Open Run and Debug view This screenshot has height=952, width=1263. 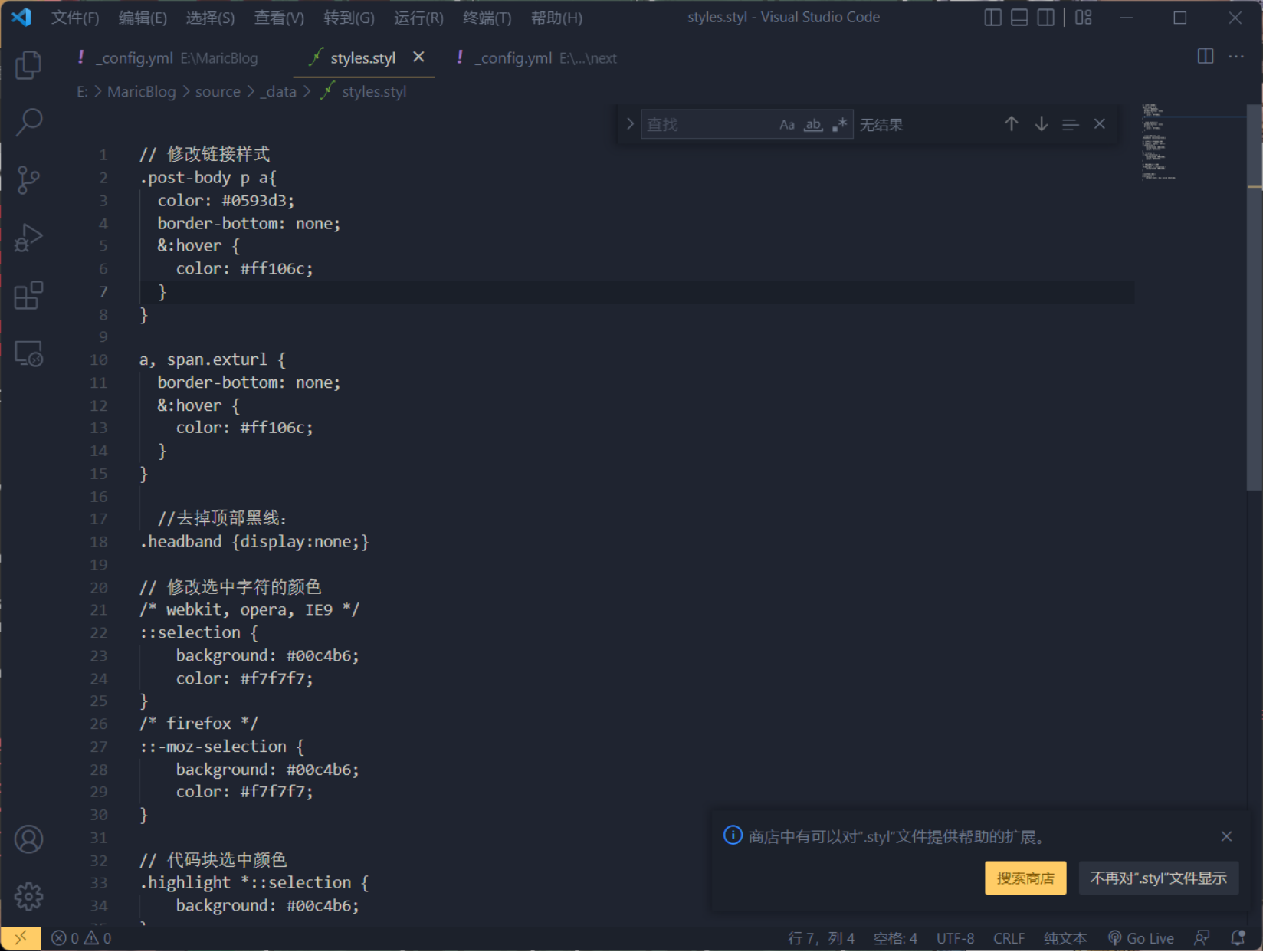[28, 238]
